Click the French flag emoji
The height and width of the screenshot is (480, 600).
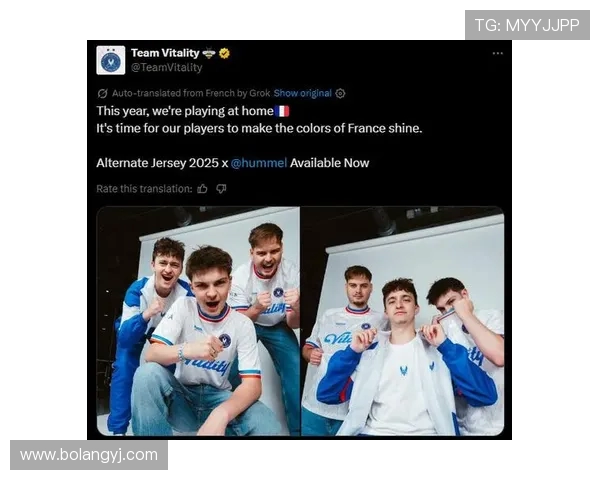point(282,111)
